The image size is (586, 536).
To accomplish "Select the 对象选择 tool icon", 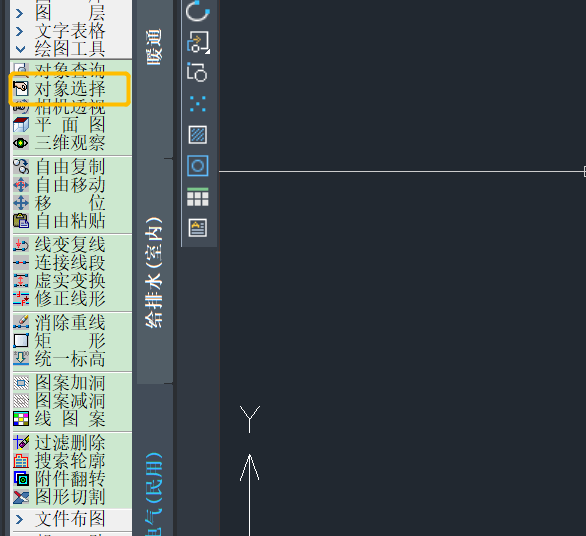I will (x=21, y=89).
